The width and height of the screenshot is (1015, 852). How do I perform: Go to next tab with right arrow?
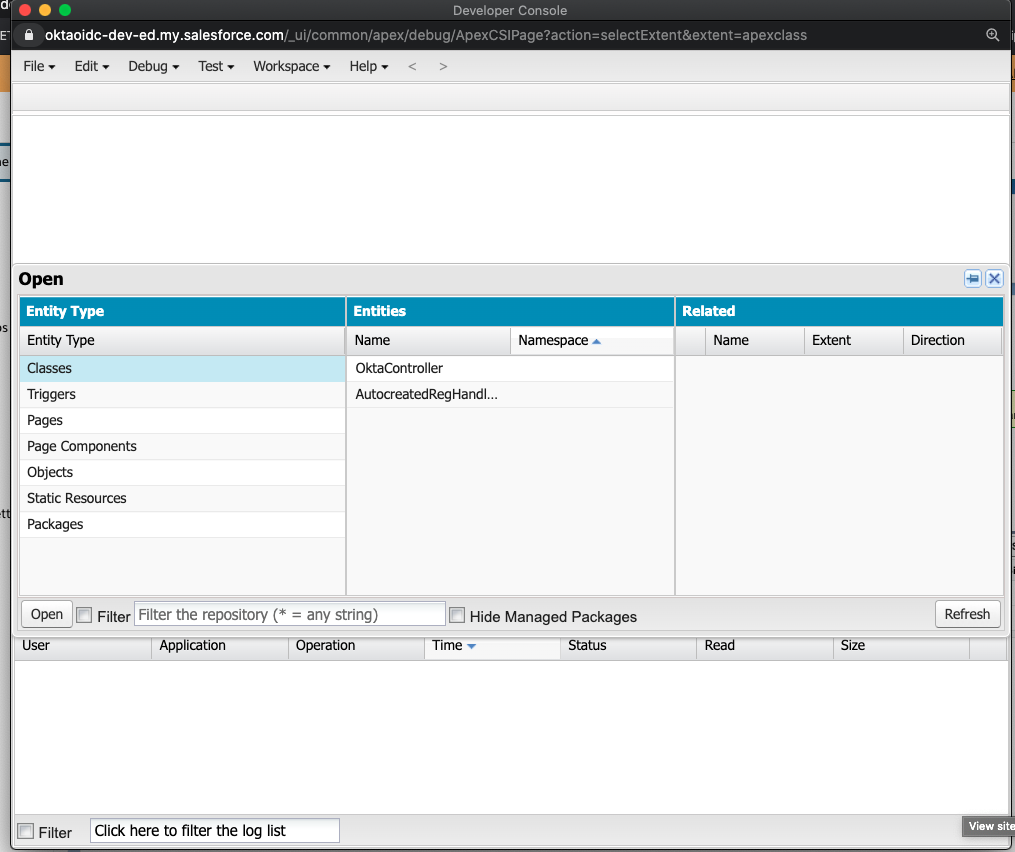[x=443, y=66]
